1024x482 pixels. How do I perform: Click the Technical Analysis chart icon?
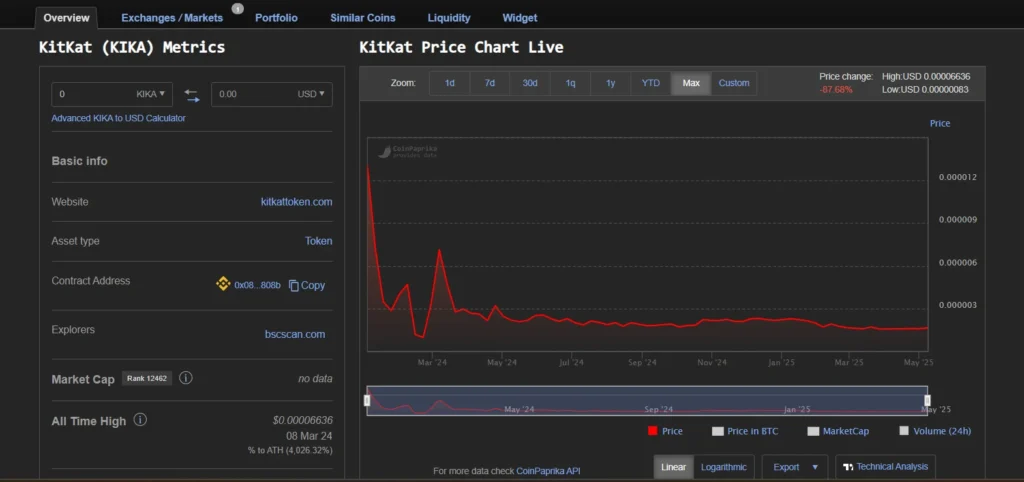click(848, 467)
